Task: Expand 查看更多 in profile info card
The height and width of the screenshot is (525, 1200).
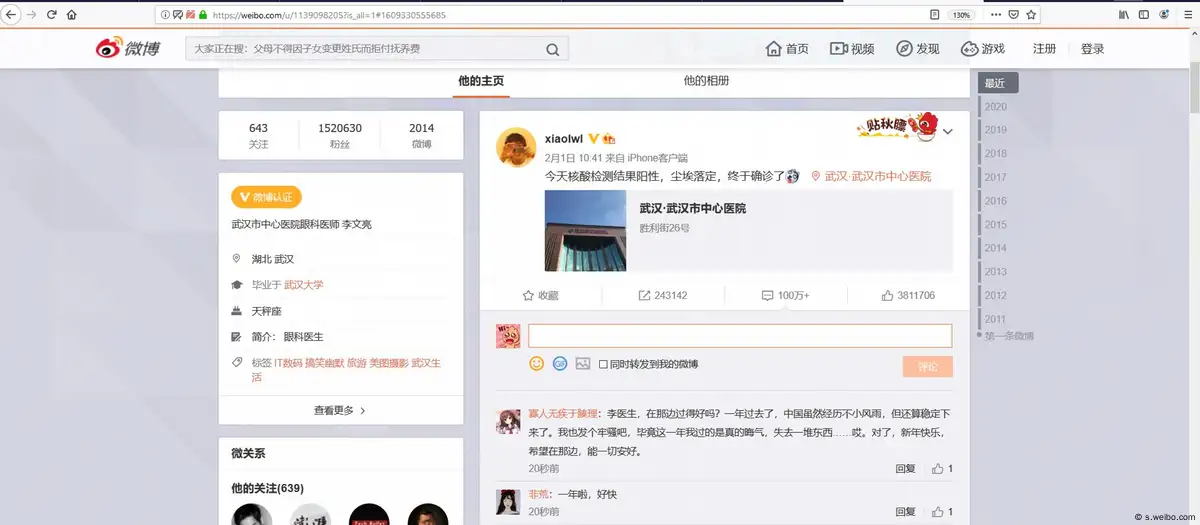Action: click(x=340, y=410)
